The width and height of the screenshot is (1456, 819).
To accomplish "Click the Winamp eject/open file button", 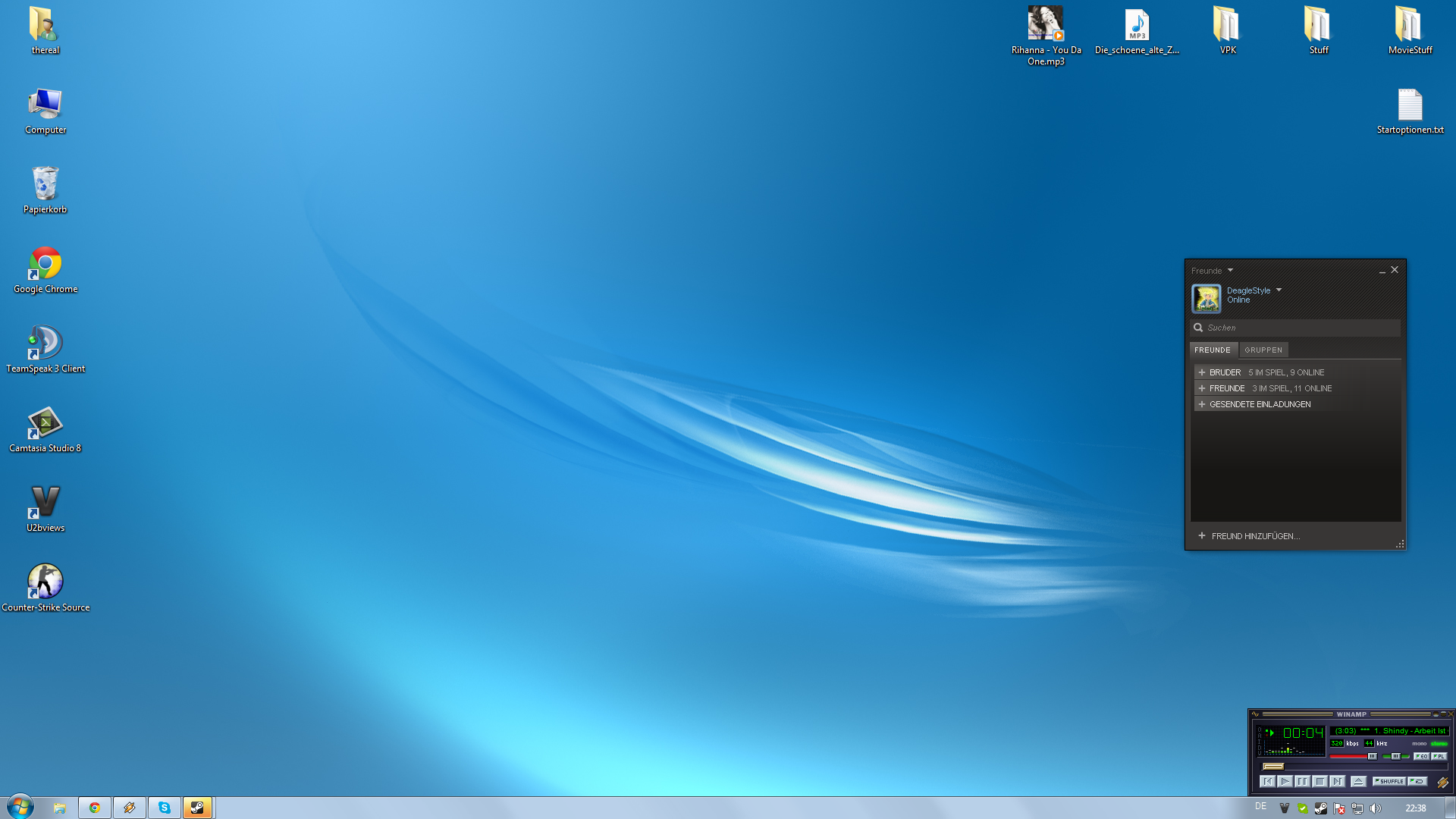I will pos(1358,781).
